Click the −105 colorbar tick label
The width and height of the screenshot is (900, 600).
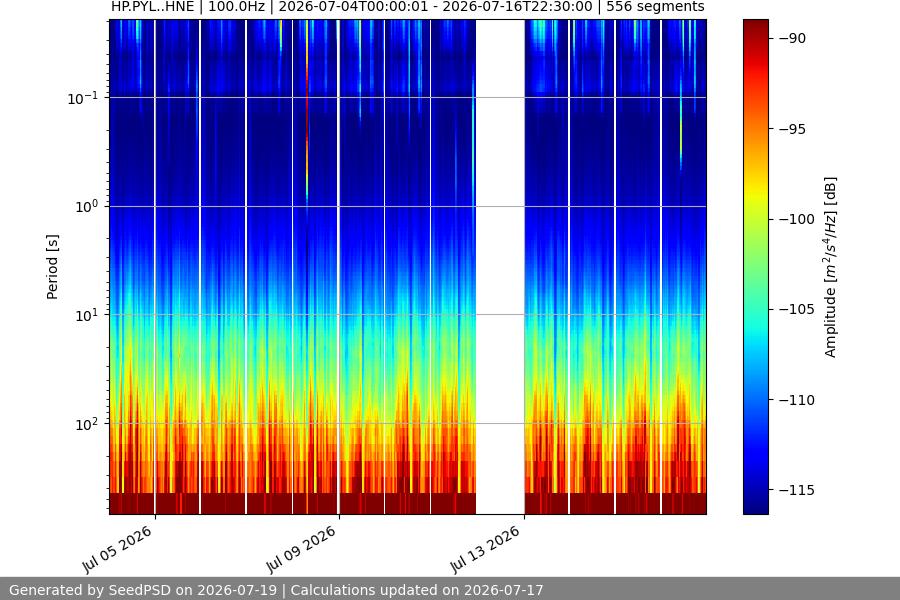point(796,309)
